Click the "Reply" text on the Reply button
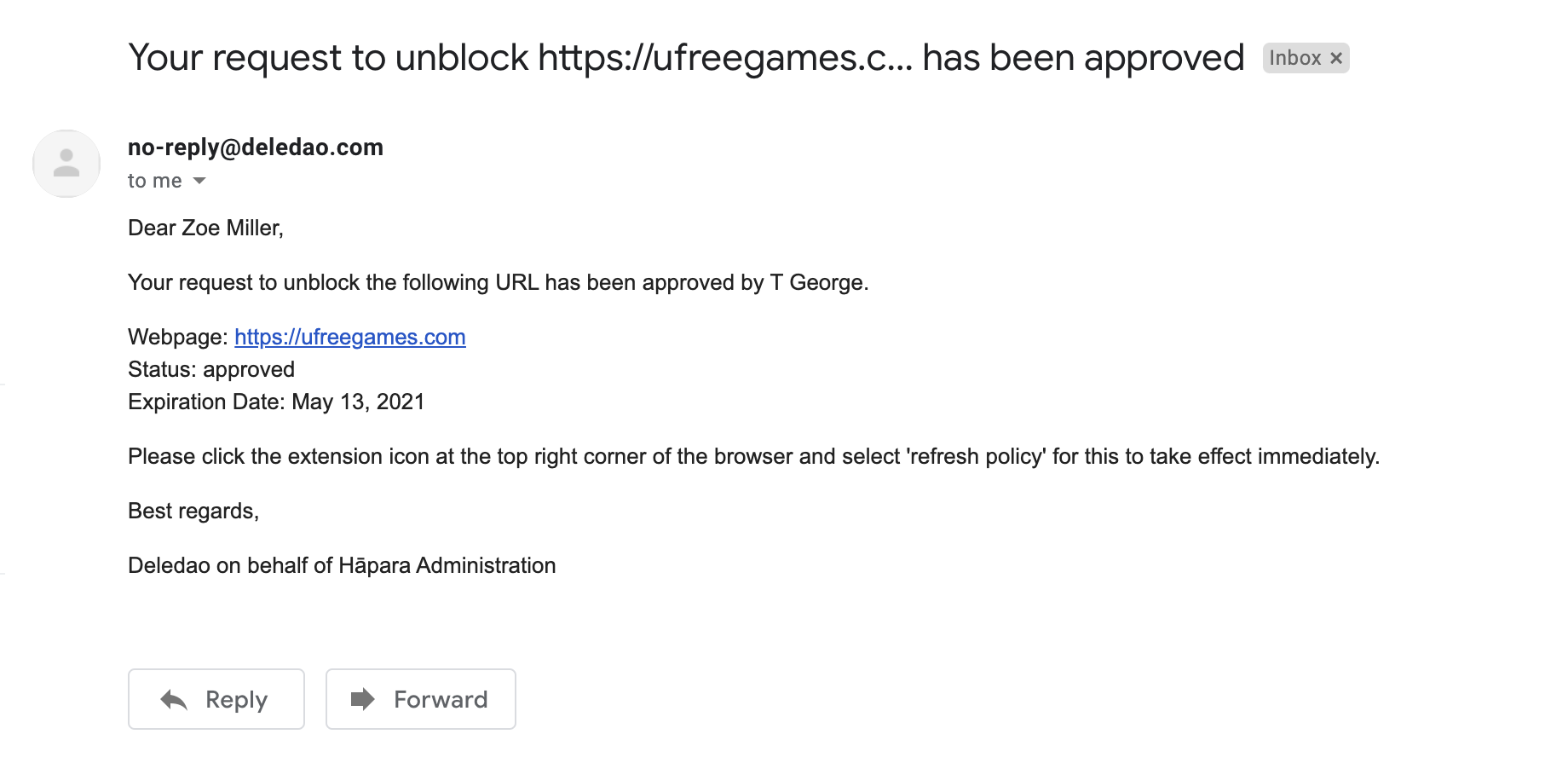 [x=237, y=700]
